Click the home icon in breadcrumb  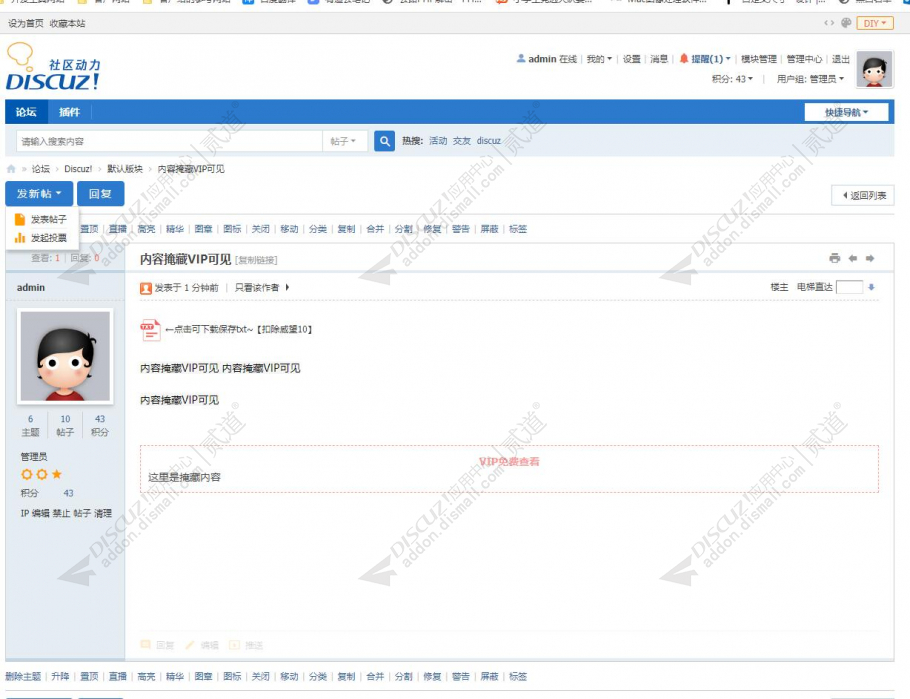coord(11,169)
